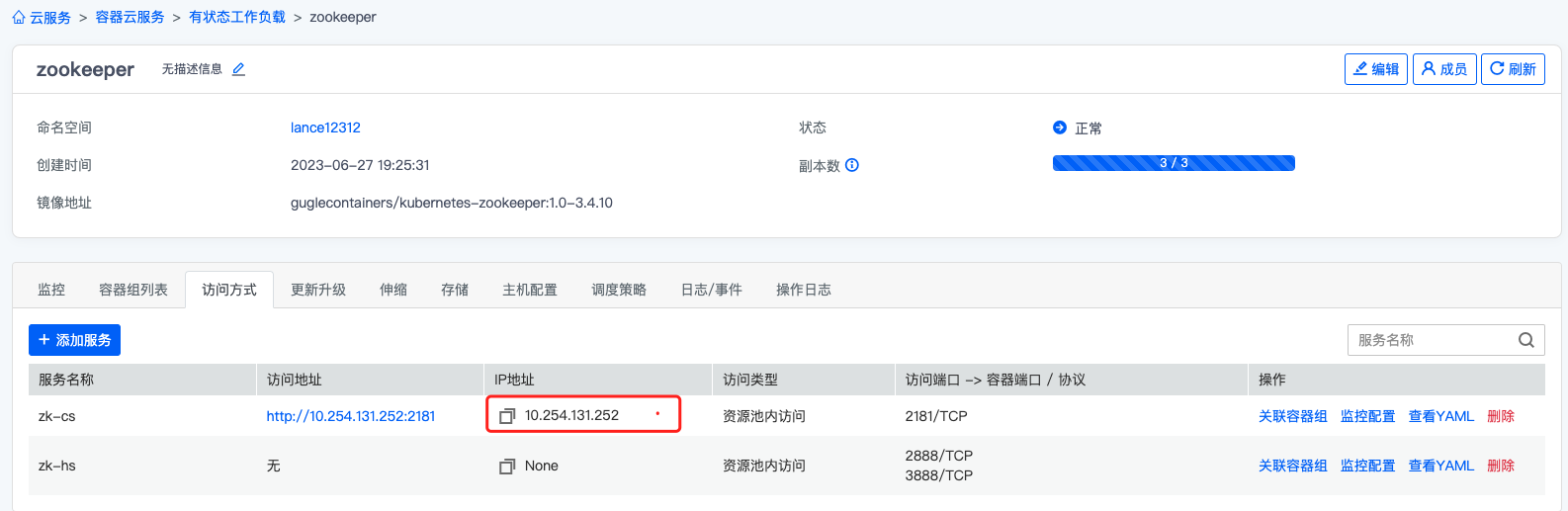The height and width of the screenshot is (511, 1568).
Task: Open the 成员 members button
Action: [1444, 69]
